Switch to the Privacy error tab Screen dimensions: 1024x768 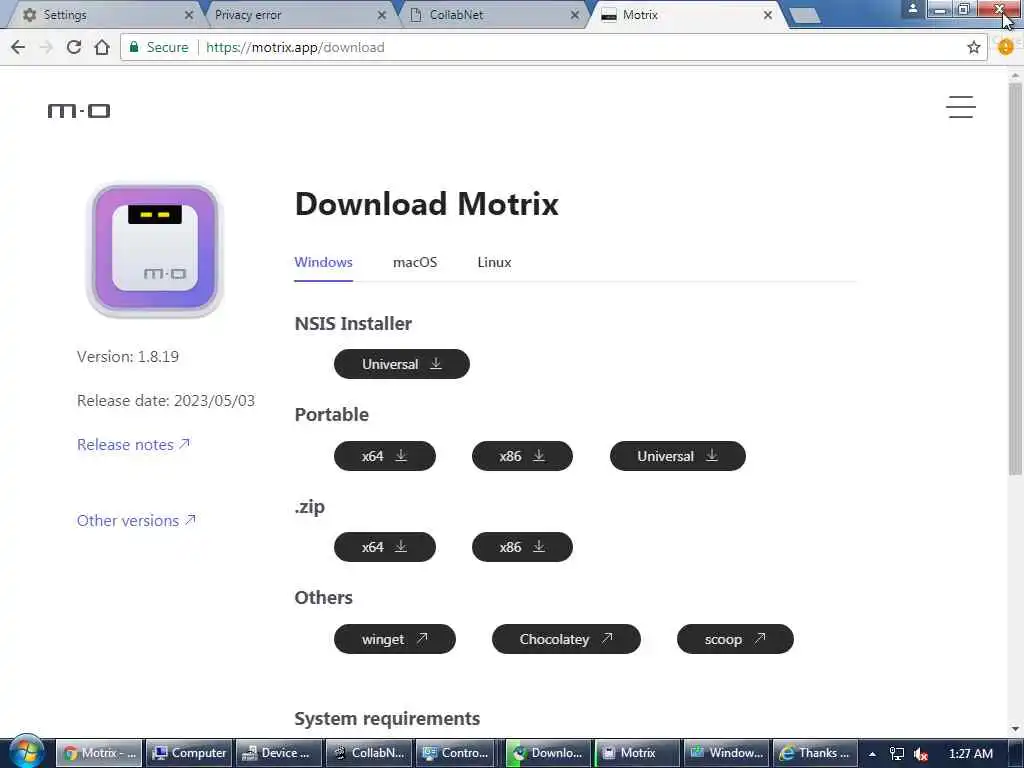(x=297, y=14)
